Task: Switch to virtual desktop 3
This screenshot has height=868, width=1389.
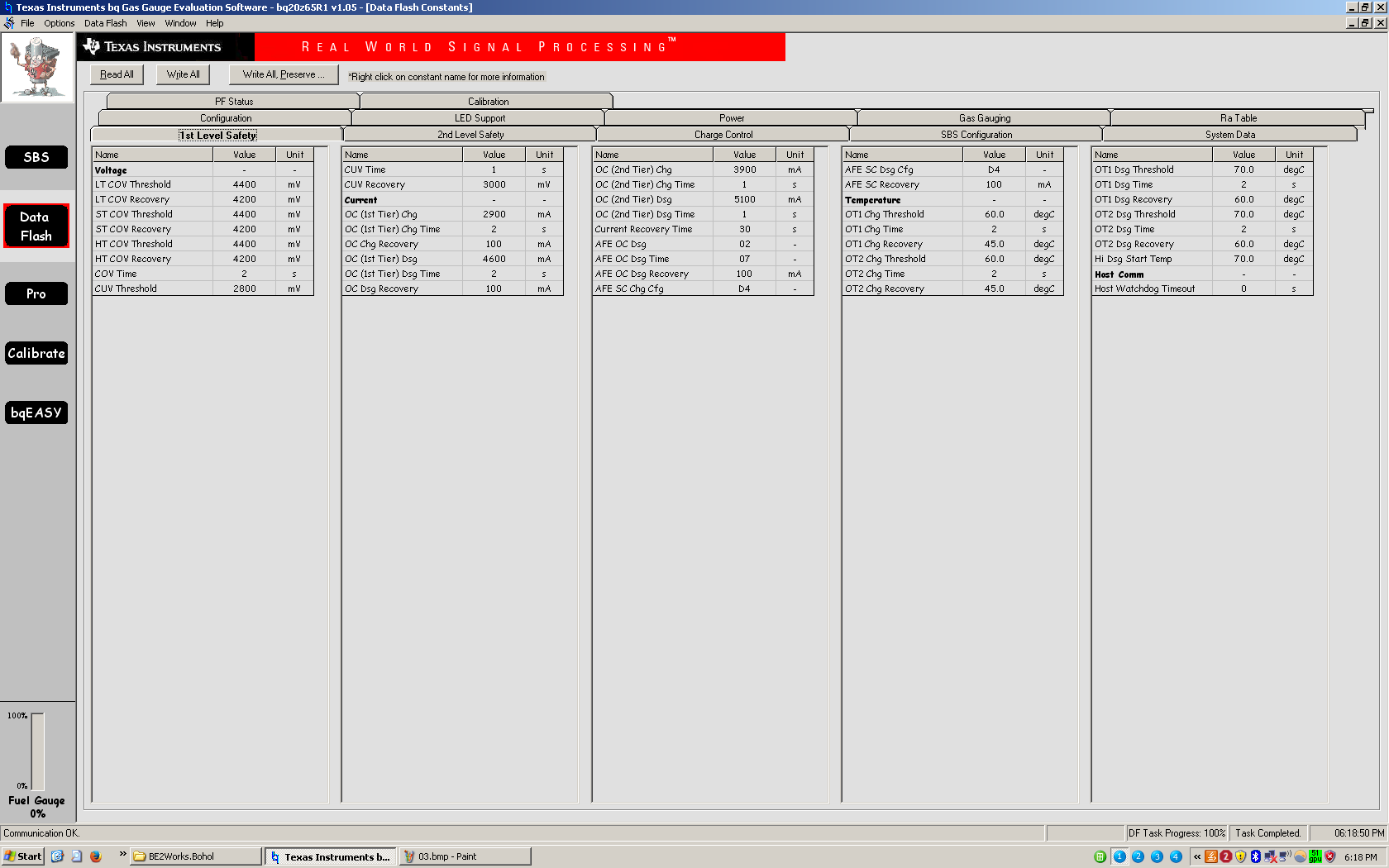Action: point(1157,856)
